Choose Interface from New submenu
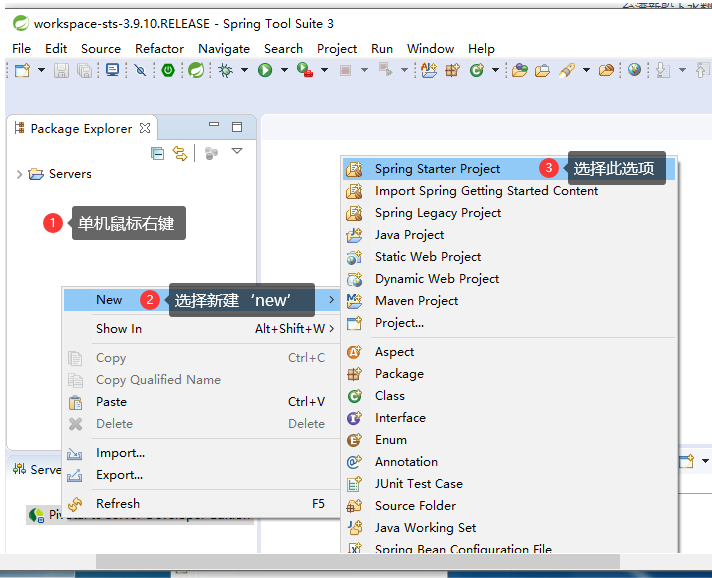The image size is (712, 578). pyautogui.click(x=509, y=418)
